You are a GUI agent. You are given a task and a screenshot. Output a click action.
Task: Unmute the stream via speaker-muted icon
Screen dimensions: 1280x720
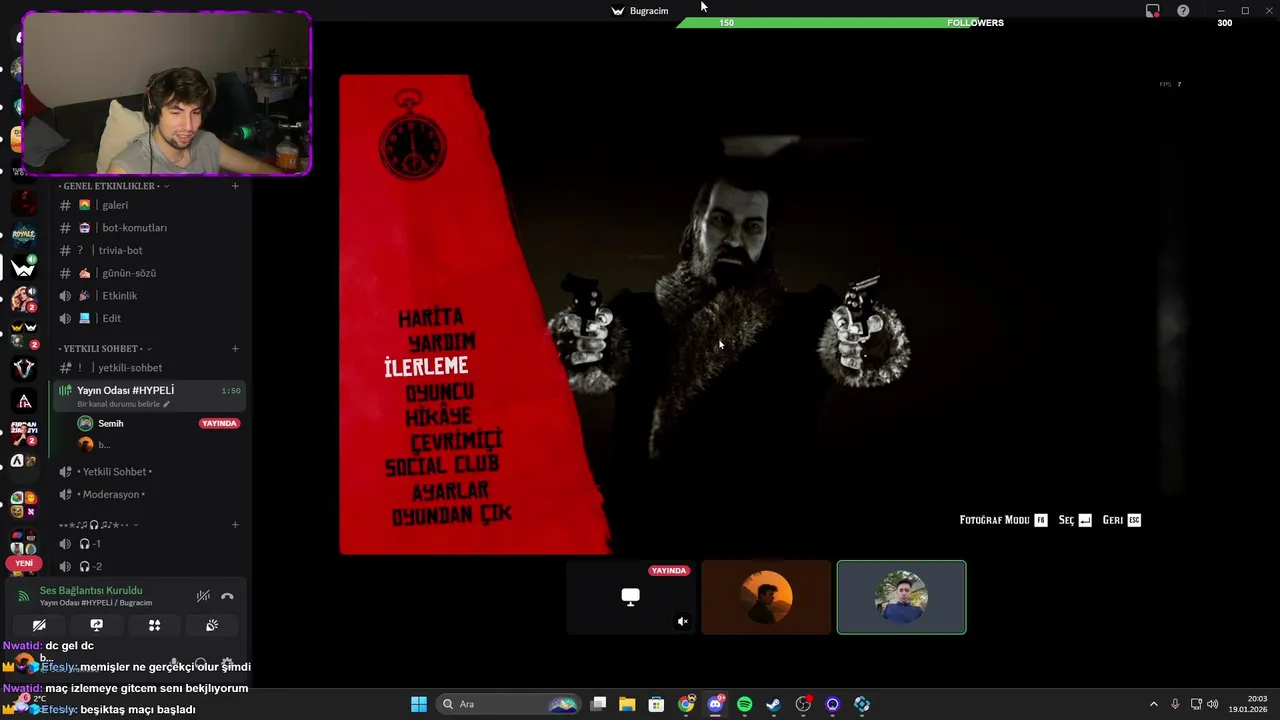683,621
